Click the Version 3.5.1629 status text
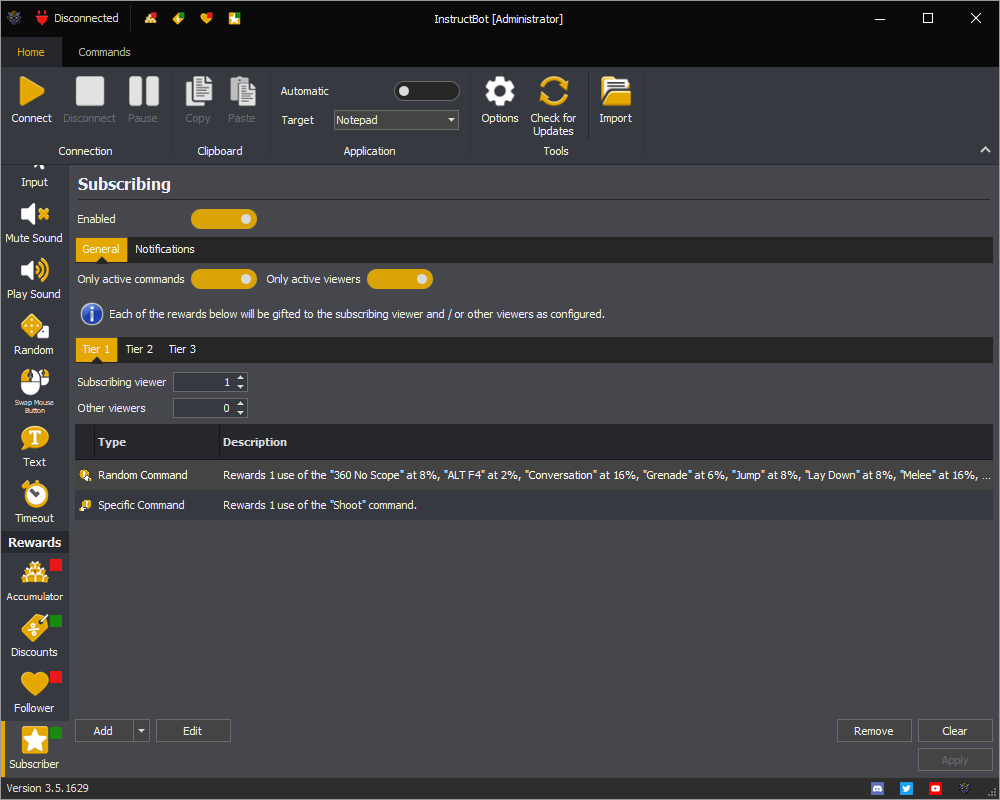 pyautogui.click(x=47, y=789)
